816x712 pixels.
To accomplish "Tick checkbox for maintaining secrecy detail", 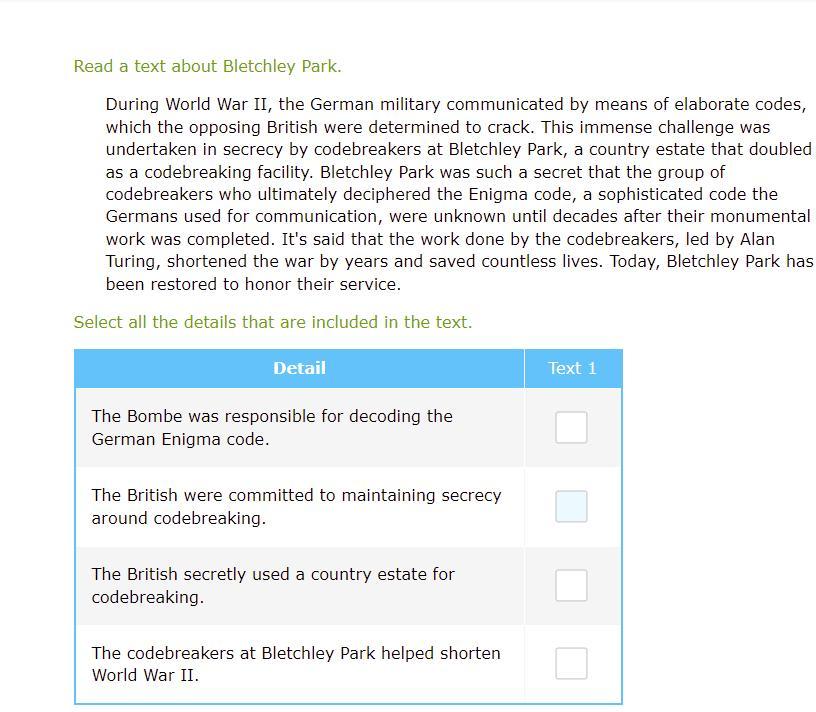I will pos(571,507).
